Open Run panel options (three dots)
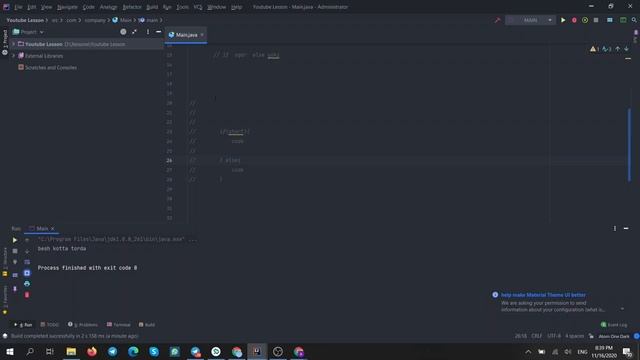The width and height of the screenshot is (640, 360). click(615, 229)
